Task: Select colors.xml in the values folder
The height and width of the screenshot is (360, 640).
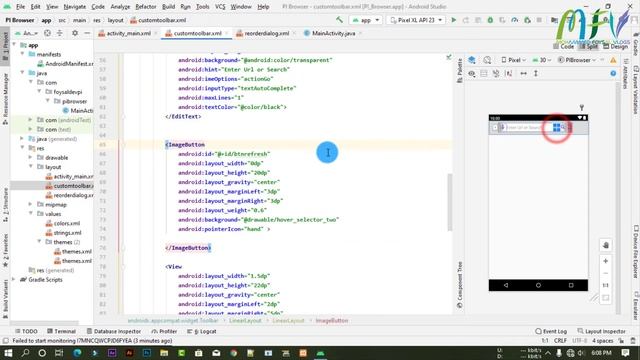Action: (62, 223)
